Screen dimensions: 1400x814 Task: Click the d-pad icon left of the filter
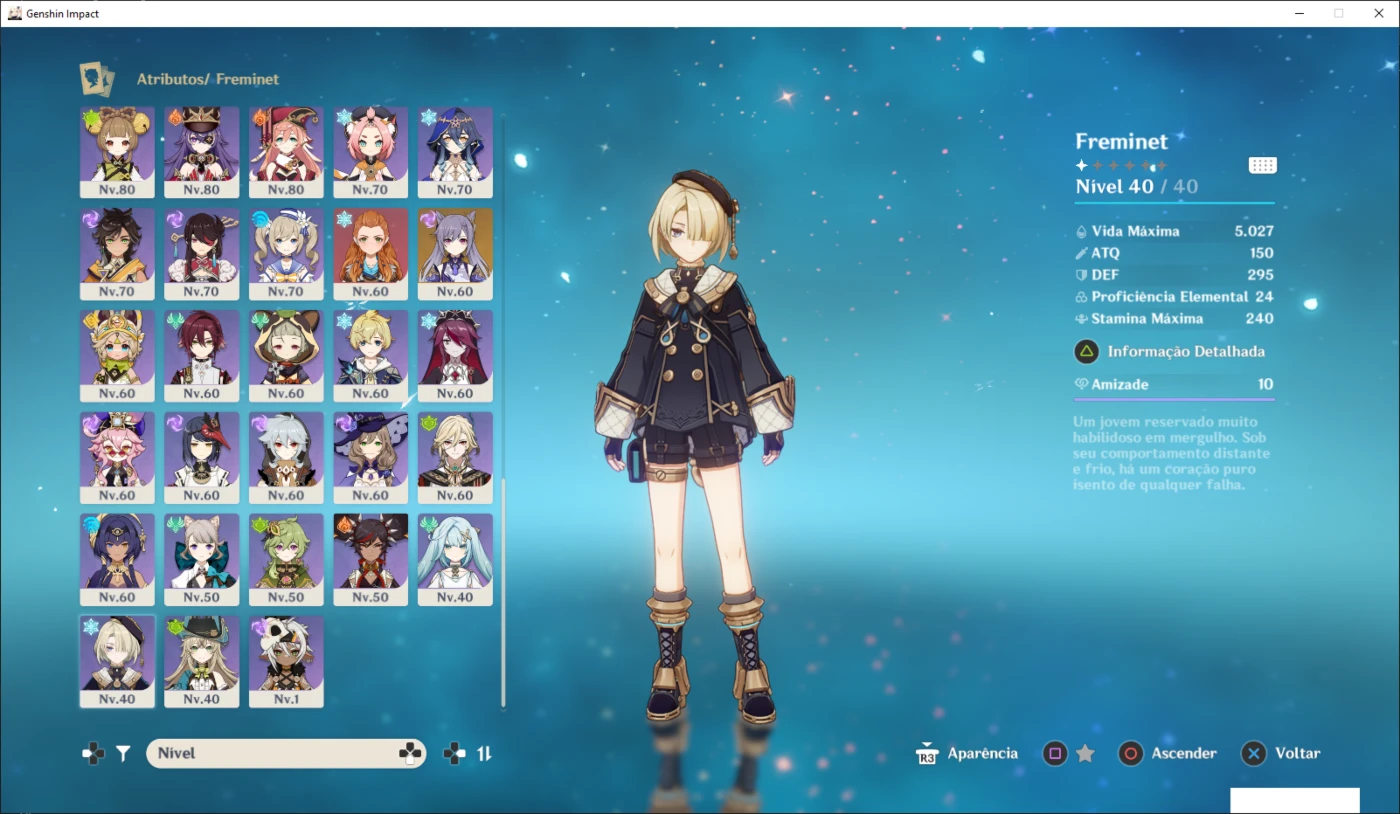coord(93,754)
